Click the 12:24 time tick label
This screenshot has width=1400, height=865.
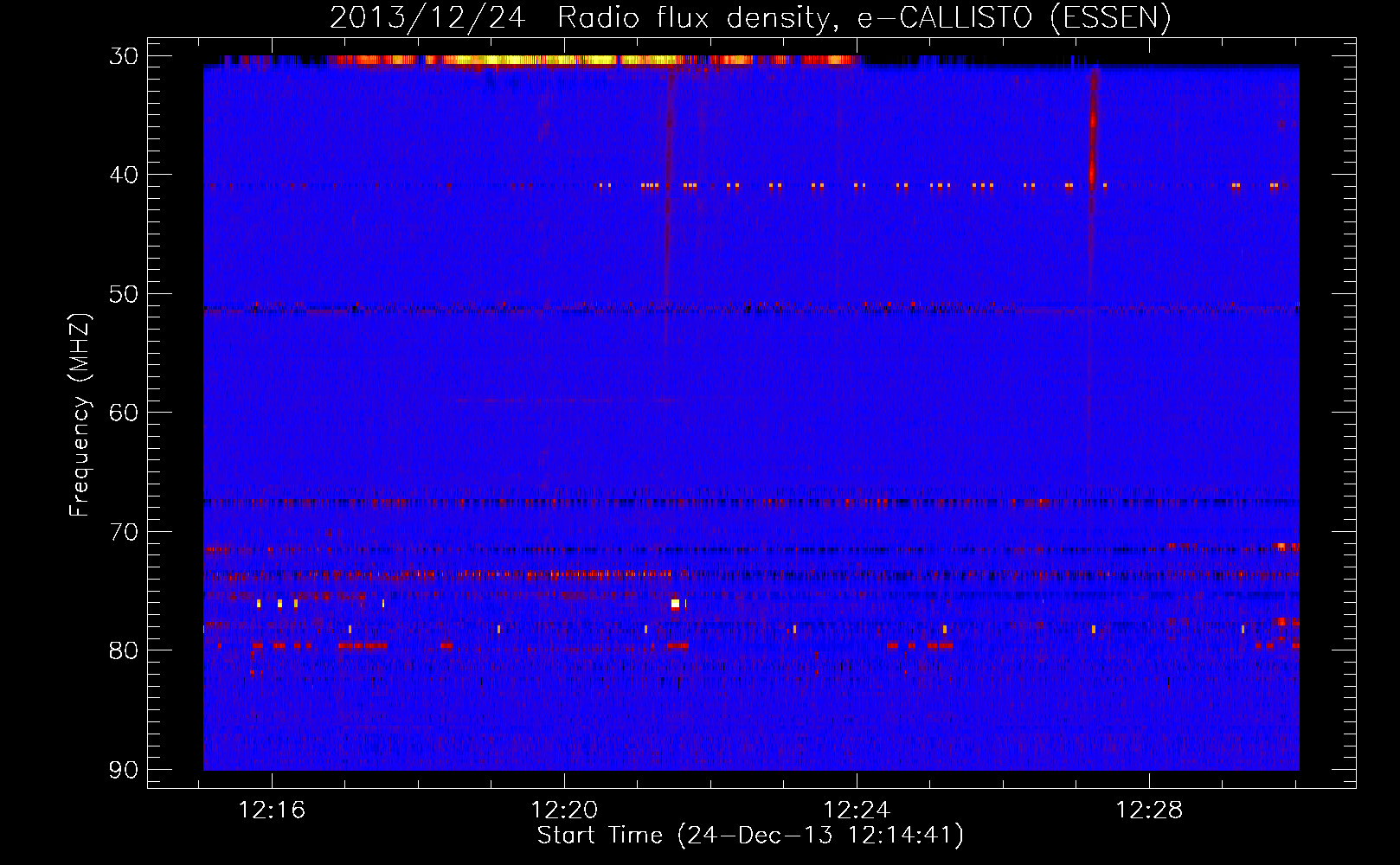coord(857,811)
